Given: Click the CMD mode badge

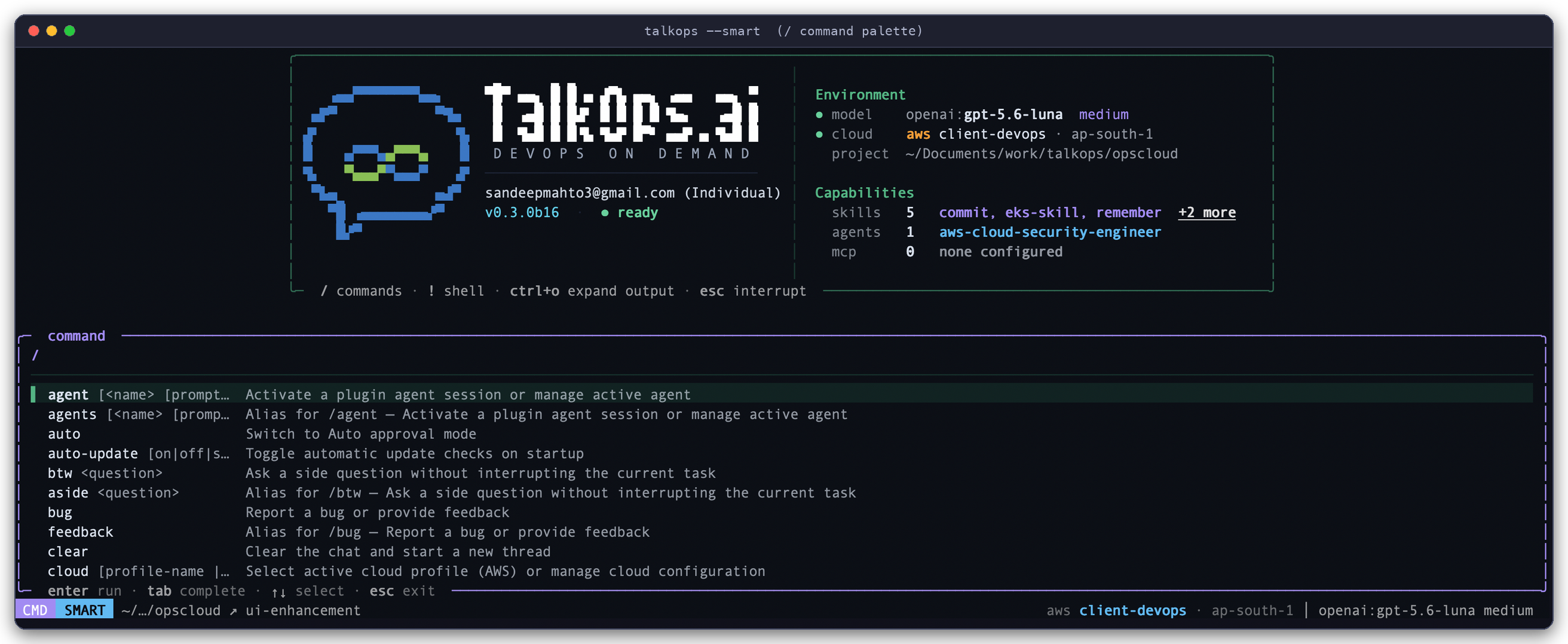Looking at the screenshot, I should pos(35,610).
